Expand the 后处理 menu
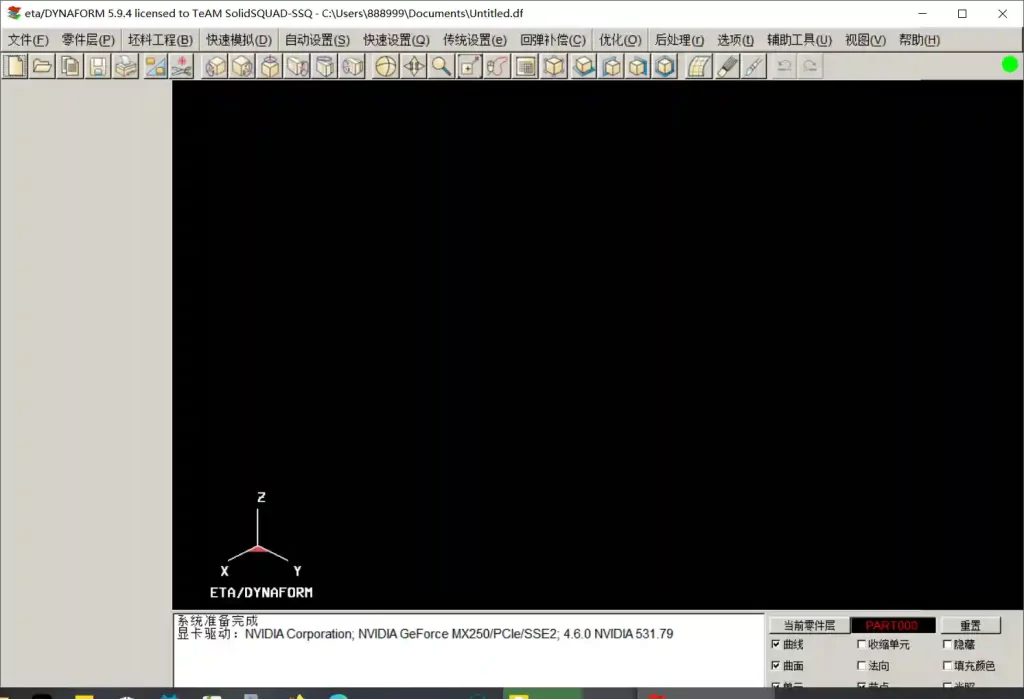This screenshot has height=699, width=1024. [679, 40]
